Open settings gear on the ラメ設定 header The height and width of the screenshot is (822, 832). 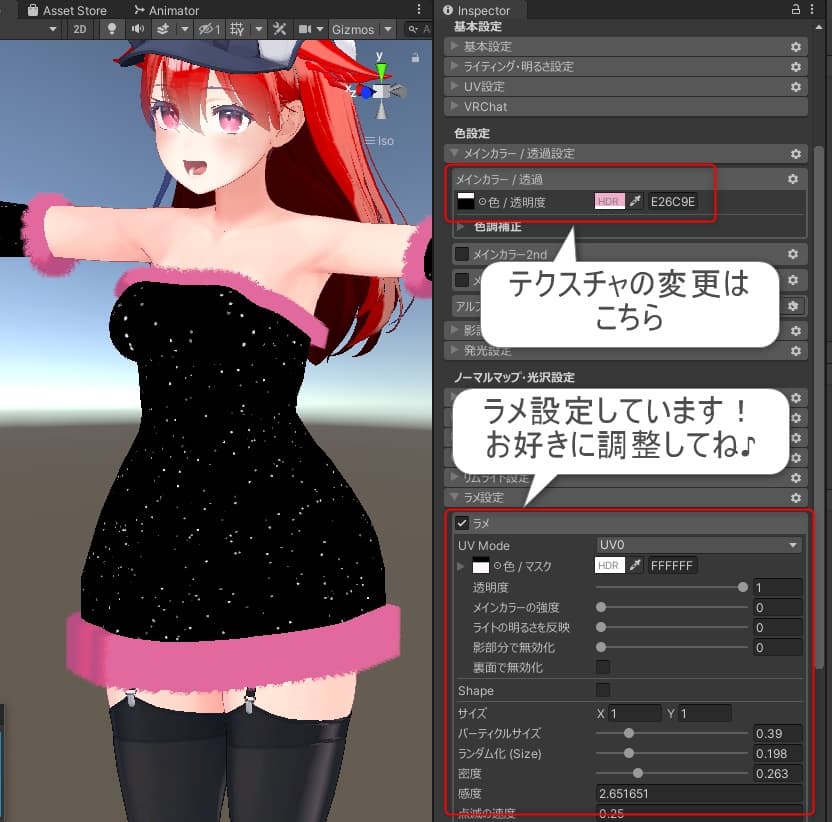click(x=795, y=497)
